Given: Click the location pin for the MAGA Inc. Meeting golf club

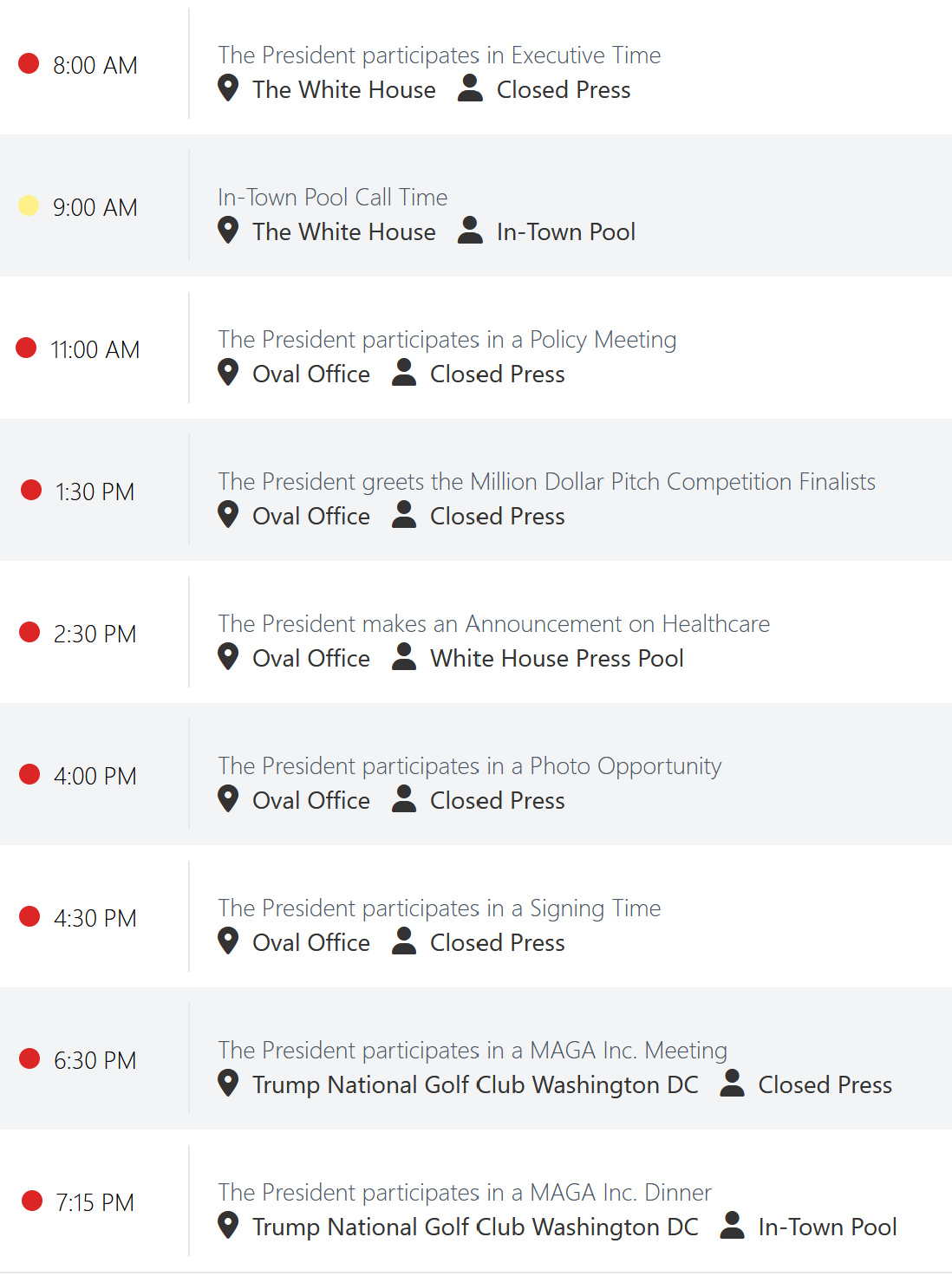Looking at the screenshot, I should pos(228,1084).
